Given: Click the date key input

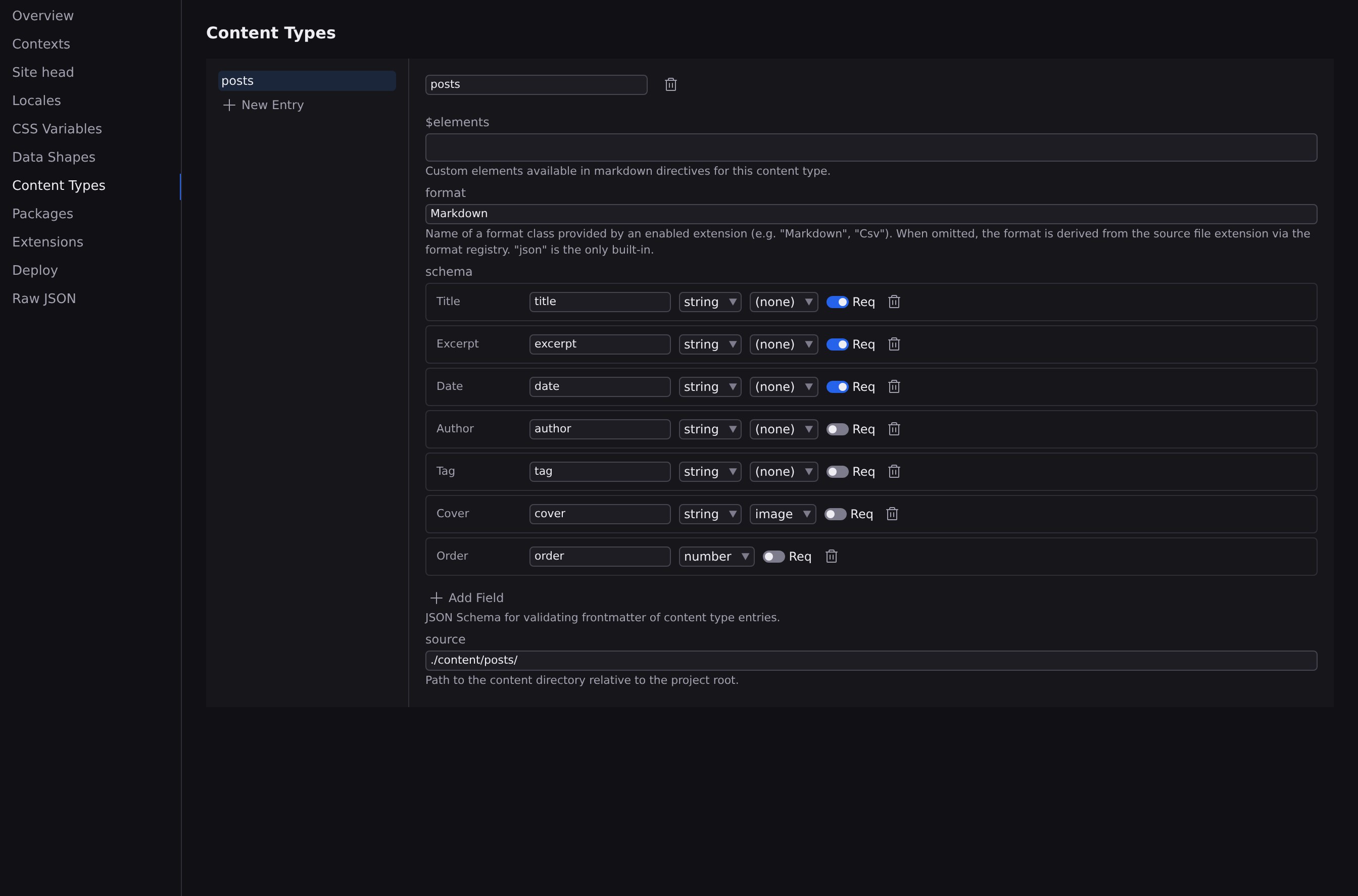Looking at the screenshot, I should tap(600, 387).
